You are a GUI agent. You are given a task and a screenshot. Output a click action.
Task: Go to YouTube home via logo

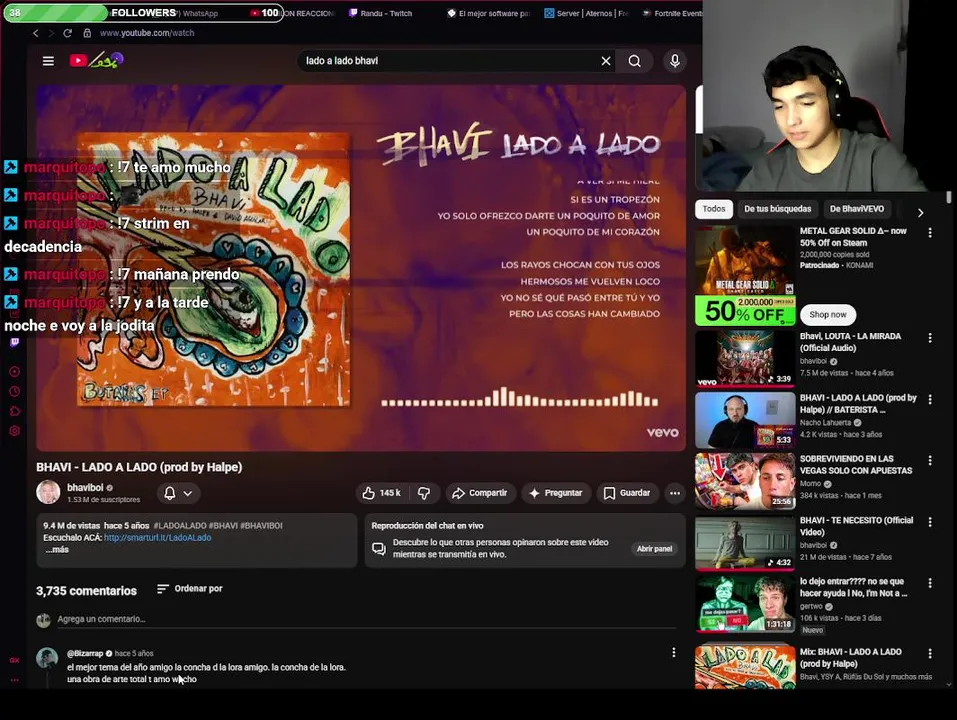pyautogui.click(x=96, y=60)
